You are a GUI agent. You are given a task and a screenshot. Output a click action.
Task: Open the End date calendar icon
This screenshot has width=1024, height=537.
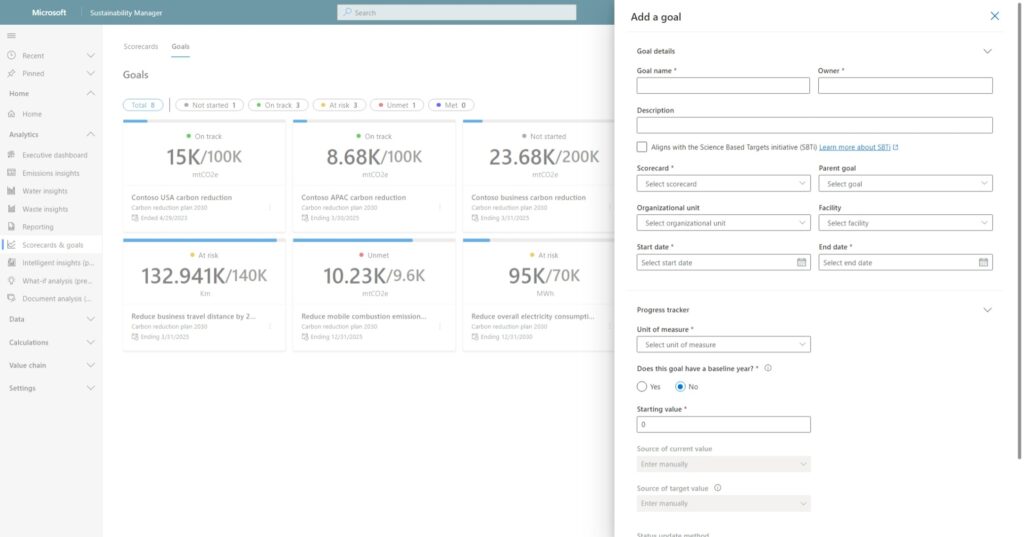983,263
